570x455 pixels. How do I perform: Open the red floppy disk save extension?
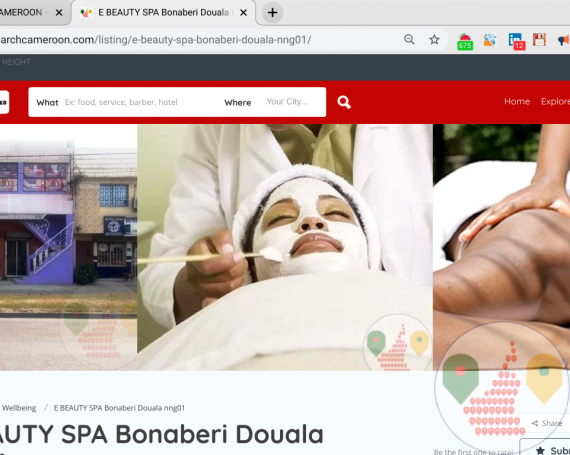539,40
